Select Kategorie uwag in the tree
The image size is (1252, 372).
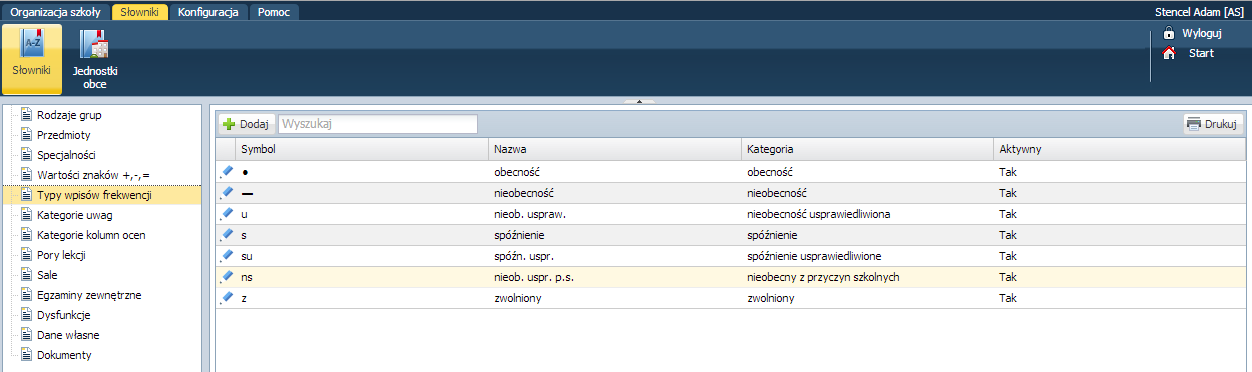click(x=75, y=215)
